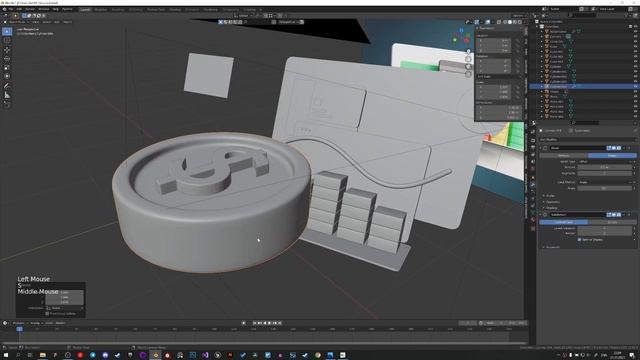
Task: Open the File menu
Action: (11, 9)
